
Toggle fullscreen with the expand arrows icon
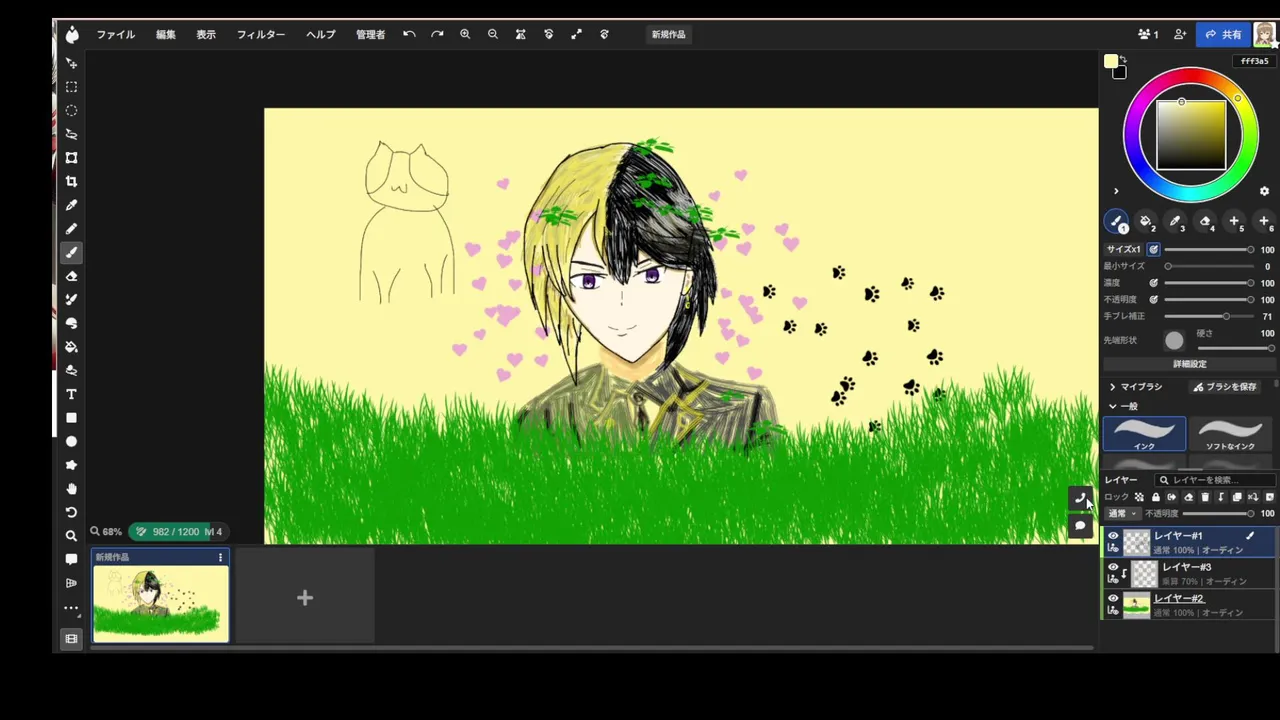coord(576,34)
